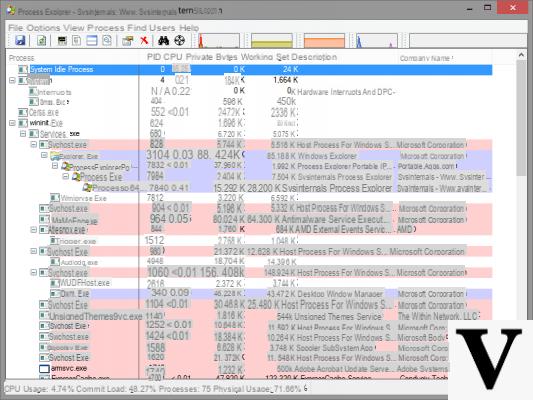The height and width of the screenshot is (400, 533).
Task: Sort by the CPU column header
Action: click(x=172, y=57)
